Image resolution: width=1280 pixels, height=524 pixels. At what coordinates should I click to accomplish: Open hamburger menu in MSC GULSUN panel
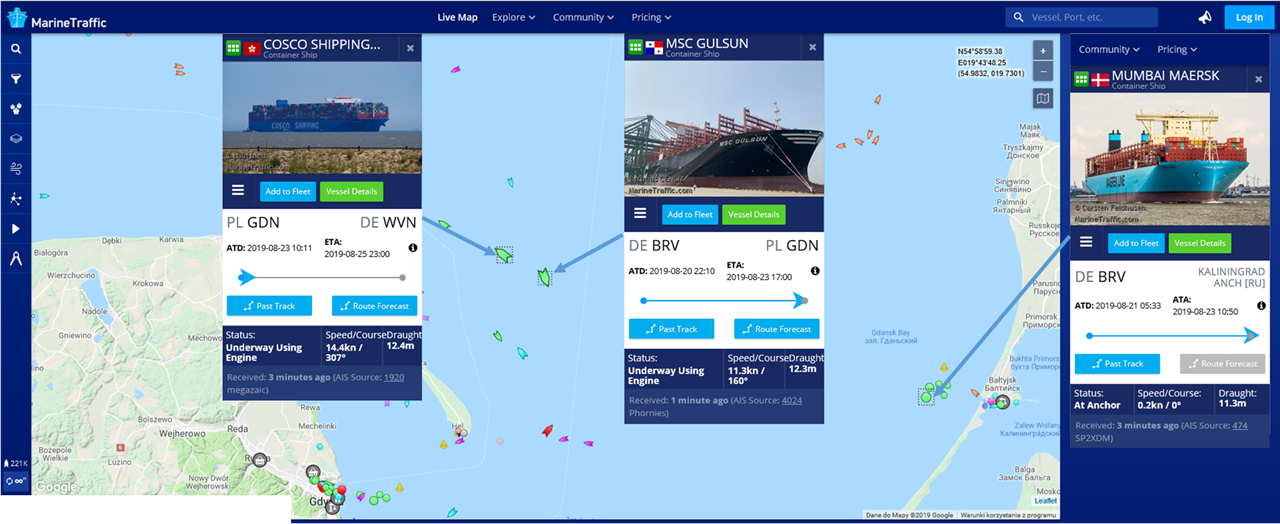pos(640,213)
